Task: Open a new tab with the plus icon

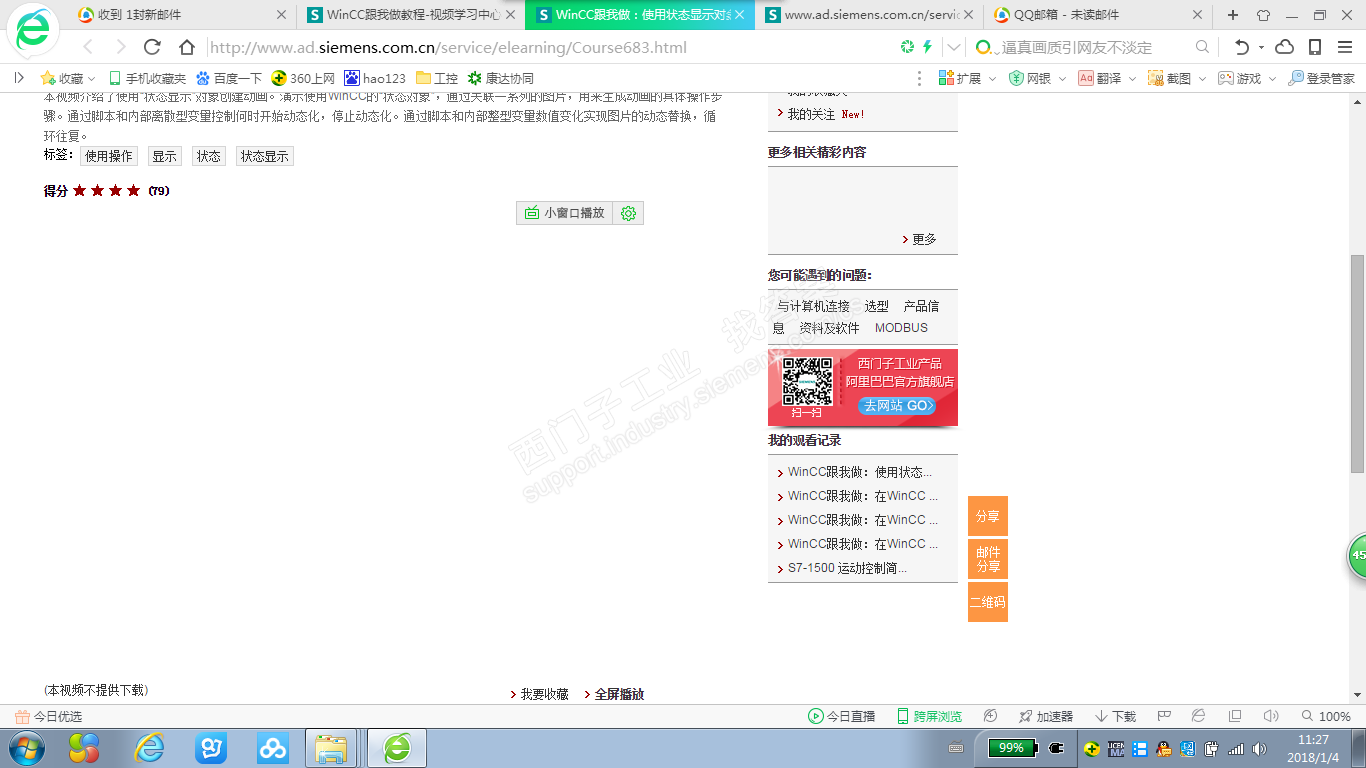Action: [1232, 15]
